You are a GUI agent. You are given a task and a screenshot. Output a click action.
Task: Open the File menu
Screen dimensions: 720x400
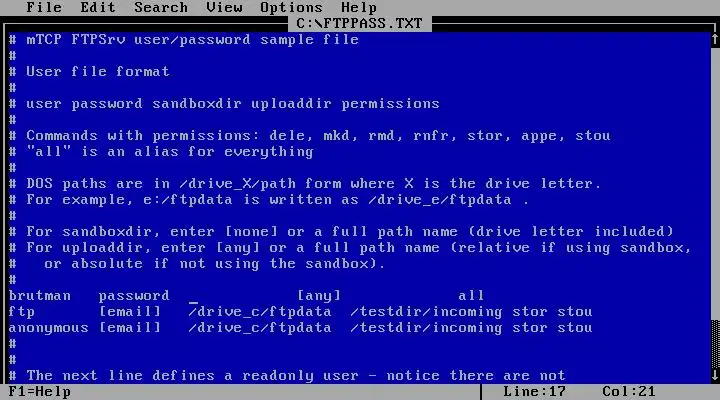coord(44,7)
